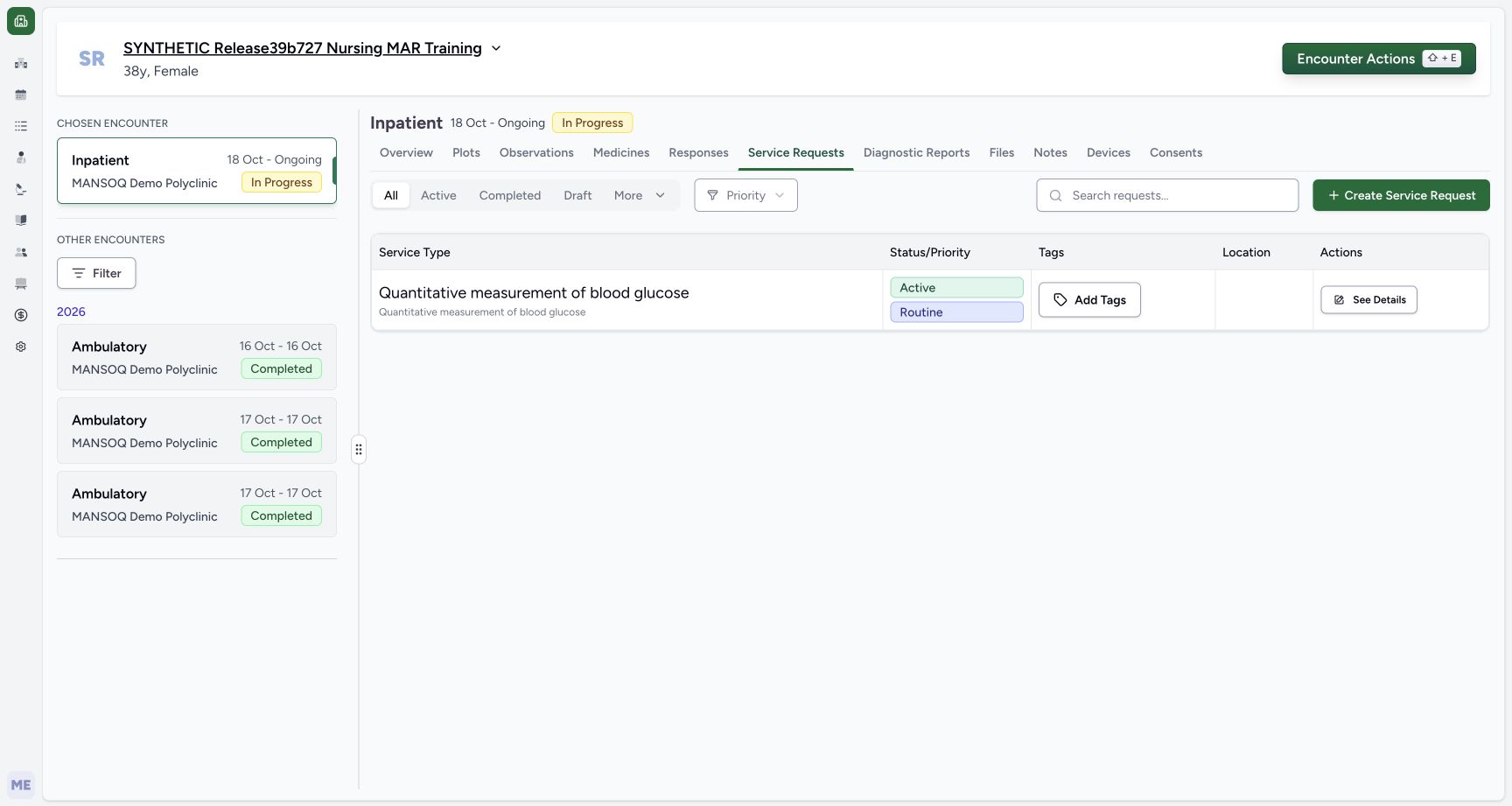Image resolution: width=1512 pixels, height=806 pixels.
Task: Click the SR patient avatar initials
Action: pyautogui.click(x=92, y=59)
